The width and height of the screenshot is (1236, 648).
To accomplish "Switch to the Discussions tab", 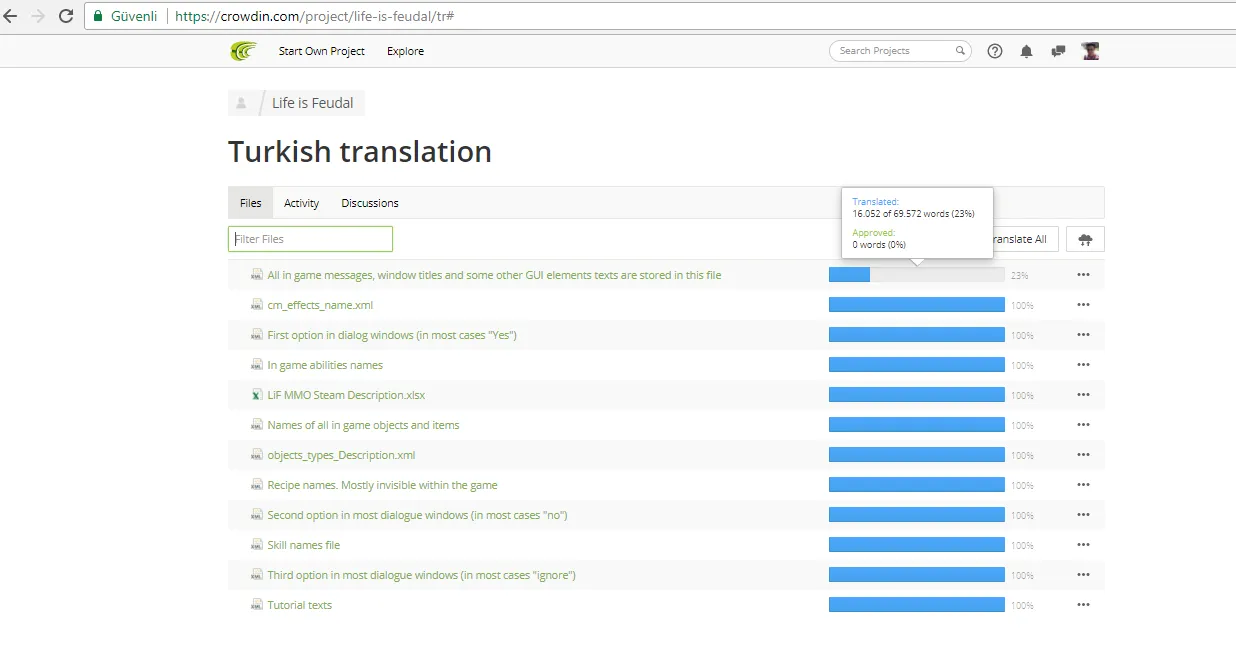I will click(x=370, y=203).
